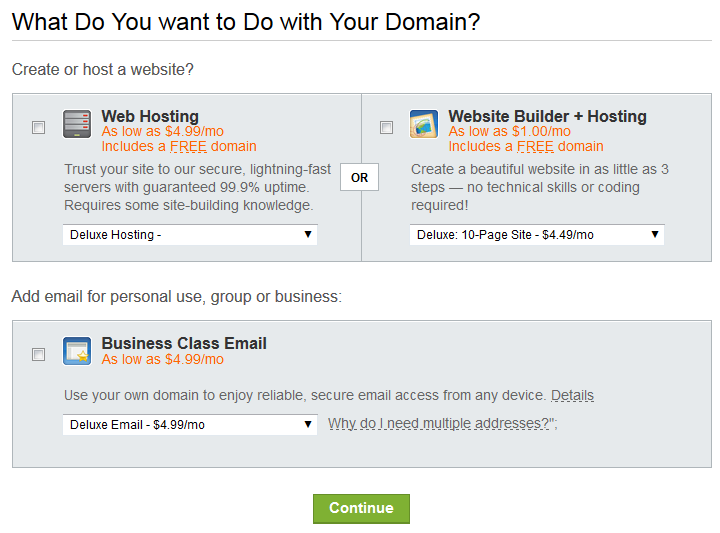Click the green Continue button
Screen dimensions: 720x533
click(x=361, y=509)
